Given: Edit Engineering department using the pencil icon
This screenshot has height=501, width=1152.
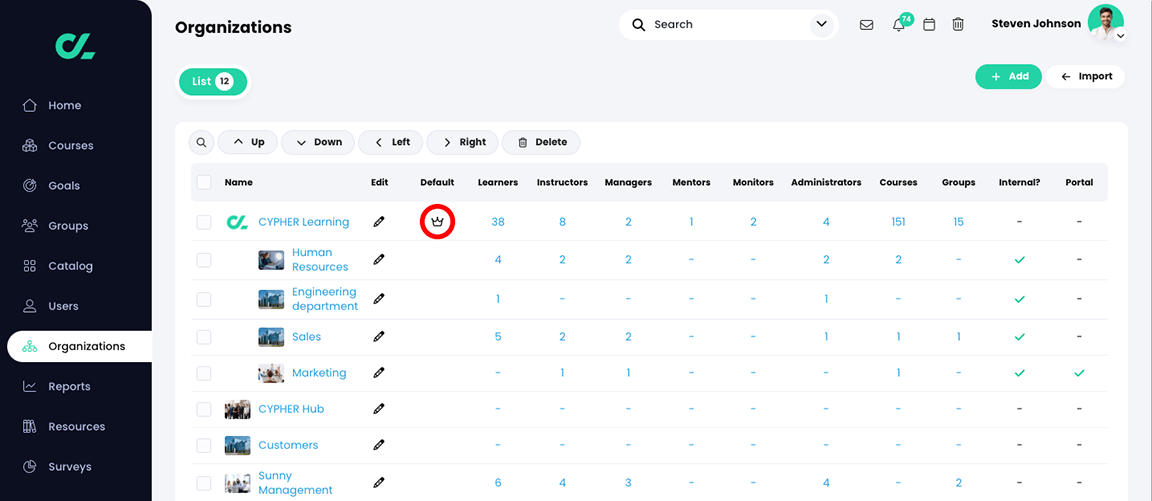Looking at the screenshot, I should [378, 299].
